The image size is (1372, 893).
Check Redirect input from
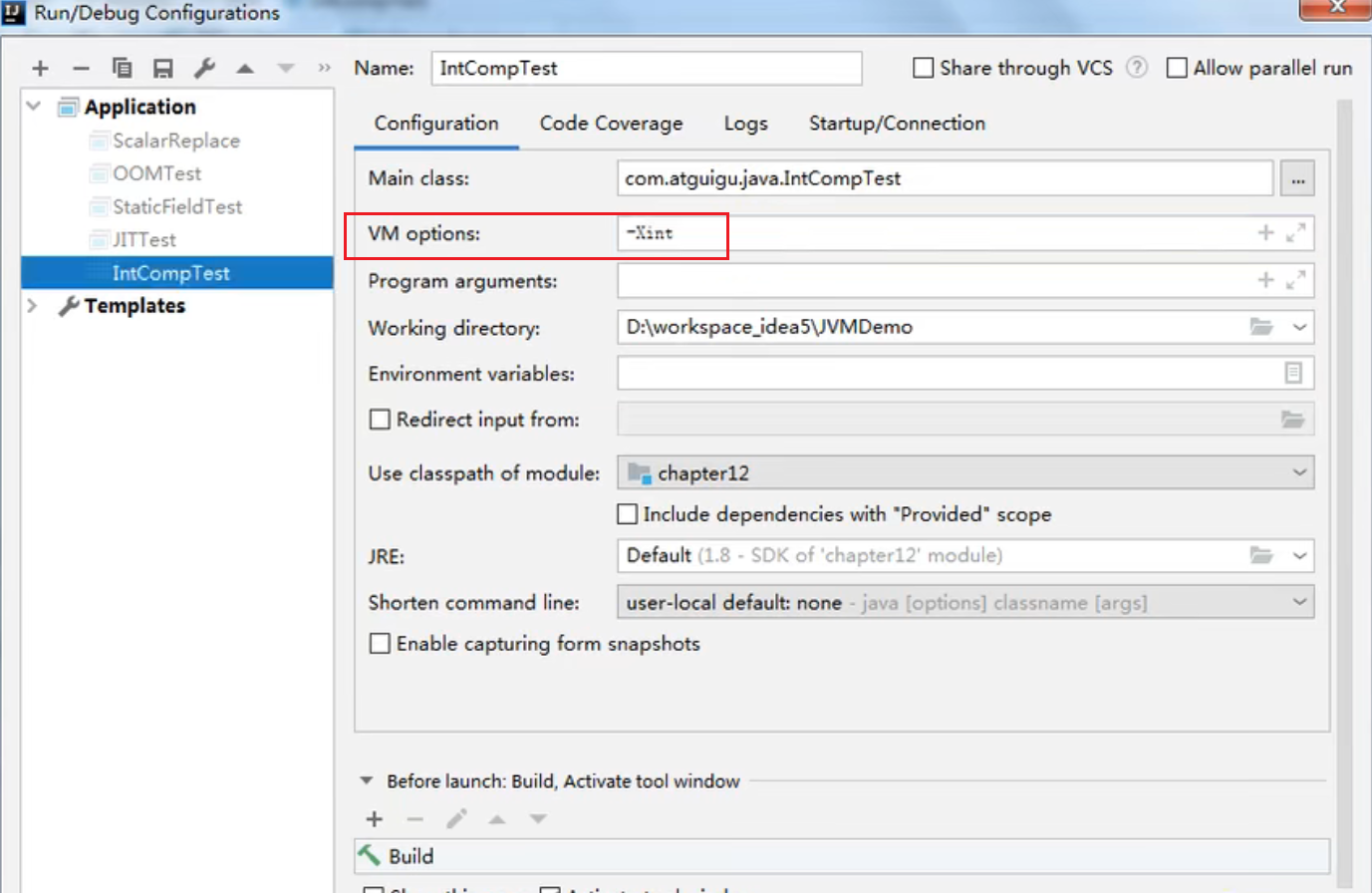point(380,420)
